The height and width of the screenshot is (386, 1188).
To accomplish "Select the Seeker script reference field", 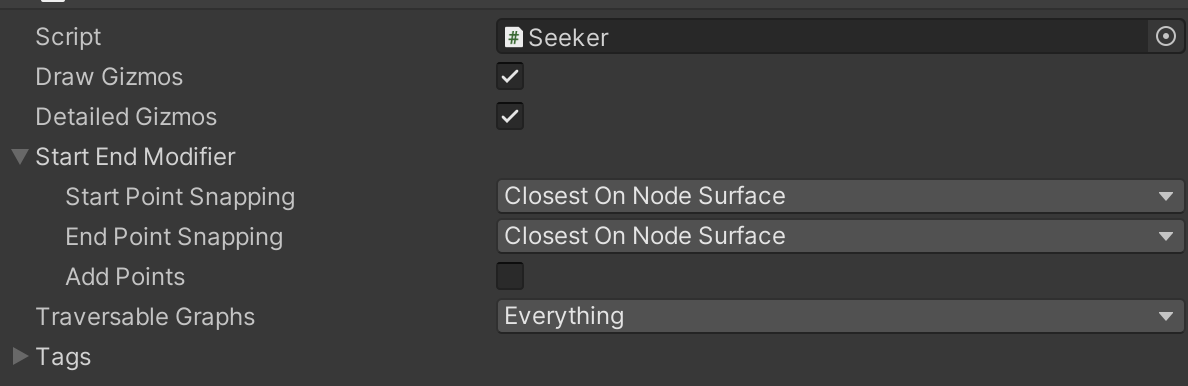I will [824, 36].
